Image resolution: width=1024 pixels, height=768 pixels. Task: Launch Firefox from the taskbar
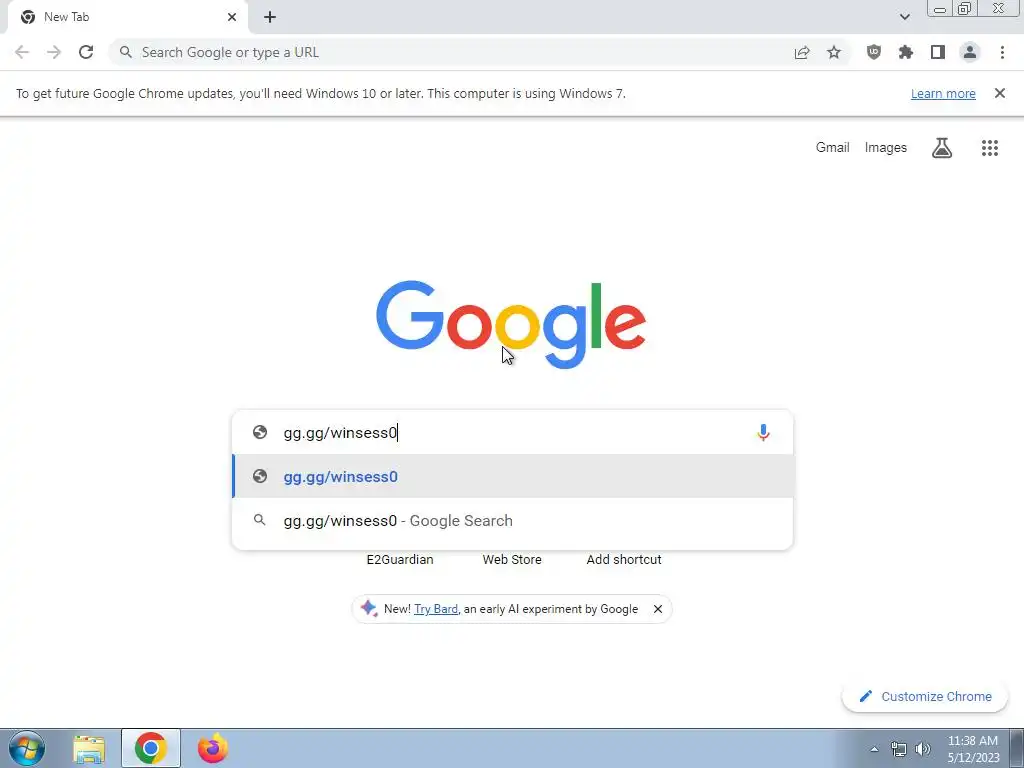coord(213,748)
